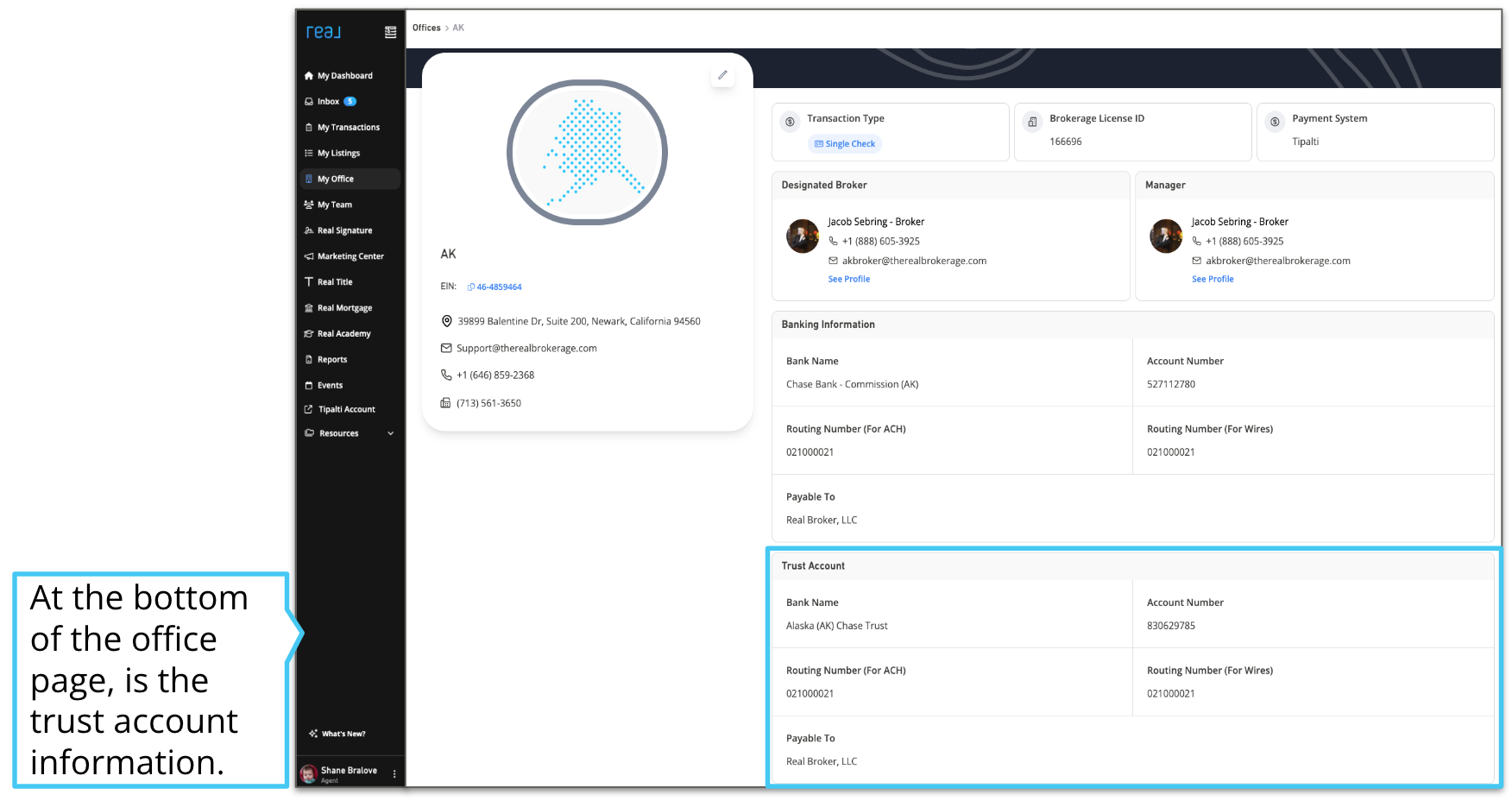The width and height of the screenshot is (1512, 801).
Task: Open the three-dot menu next to Shane Bralove
Action: tap(394, 774)
